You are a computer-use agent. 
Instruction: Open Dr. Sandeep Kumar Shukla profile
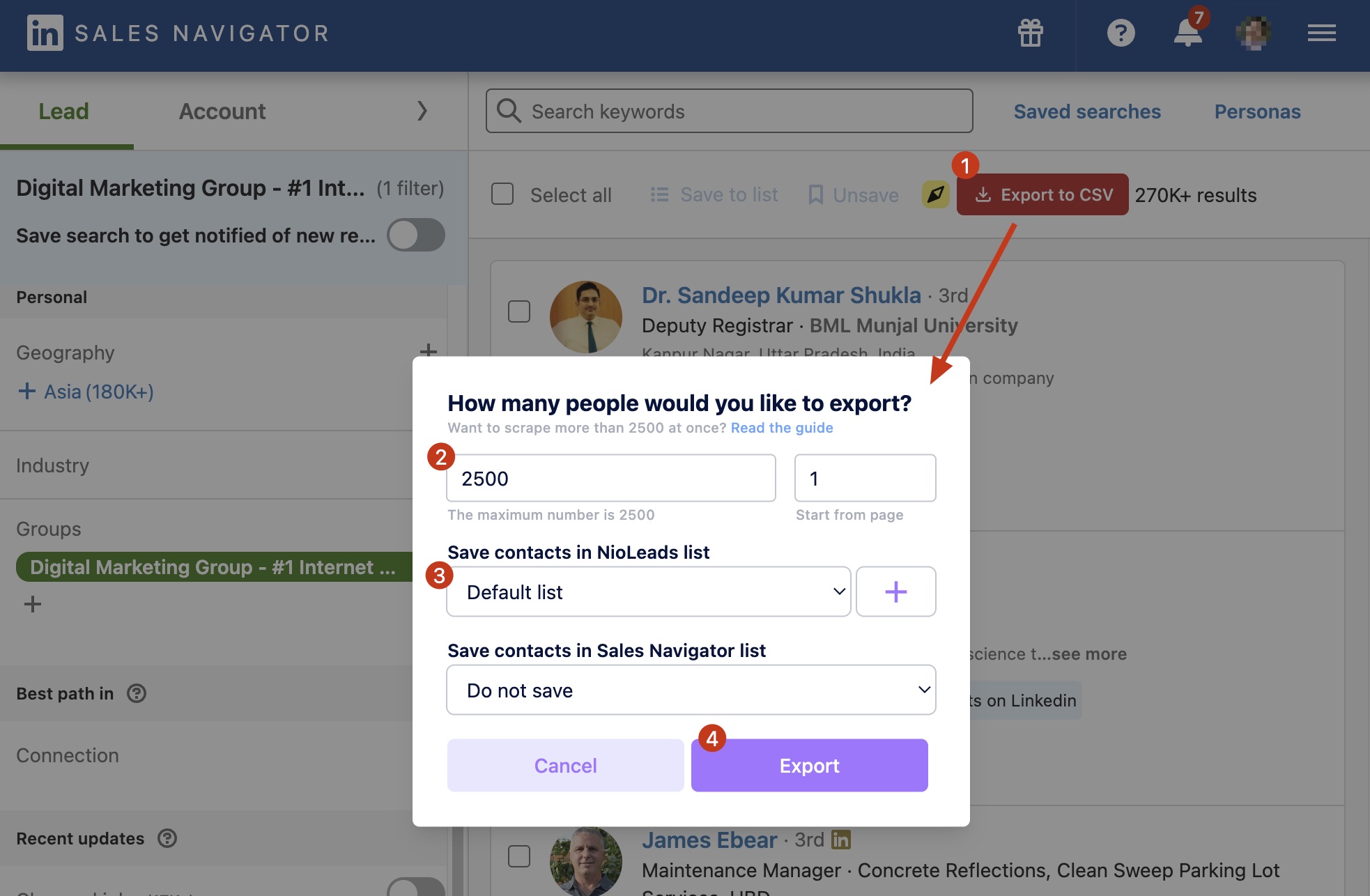point(781,295)
